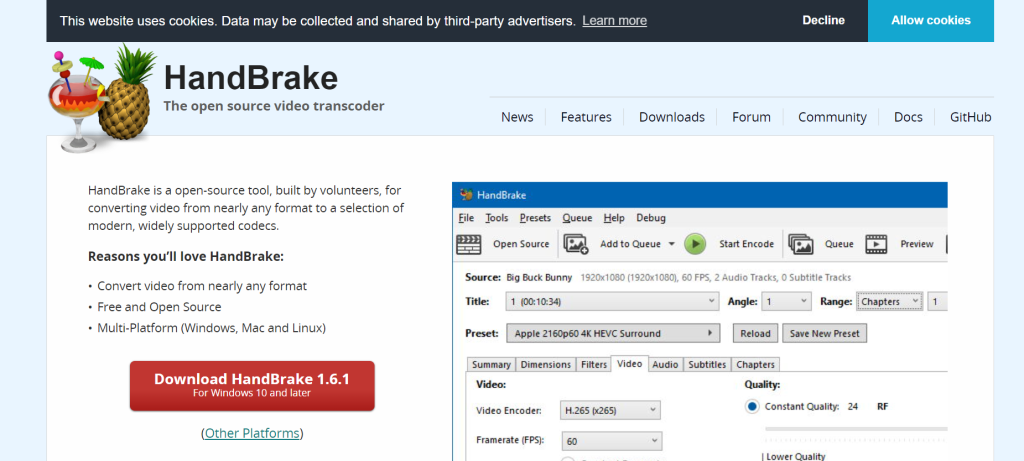This screenshot has width=1024, height=461.
Task: Click the Constant Quality slider track
Action: (856, 429)
